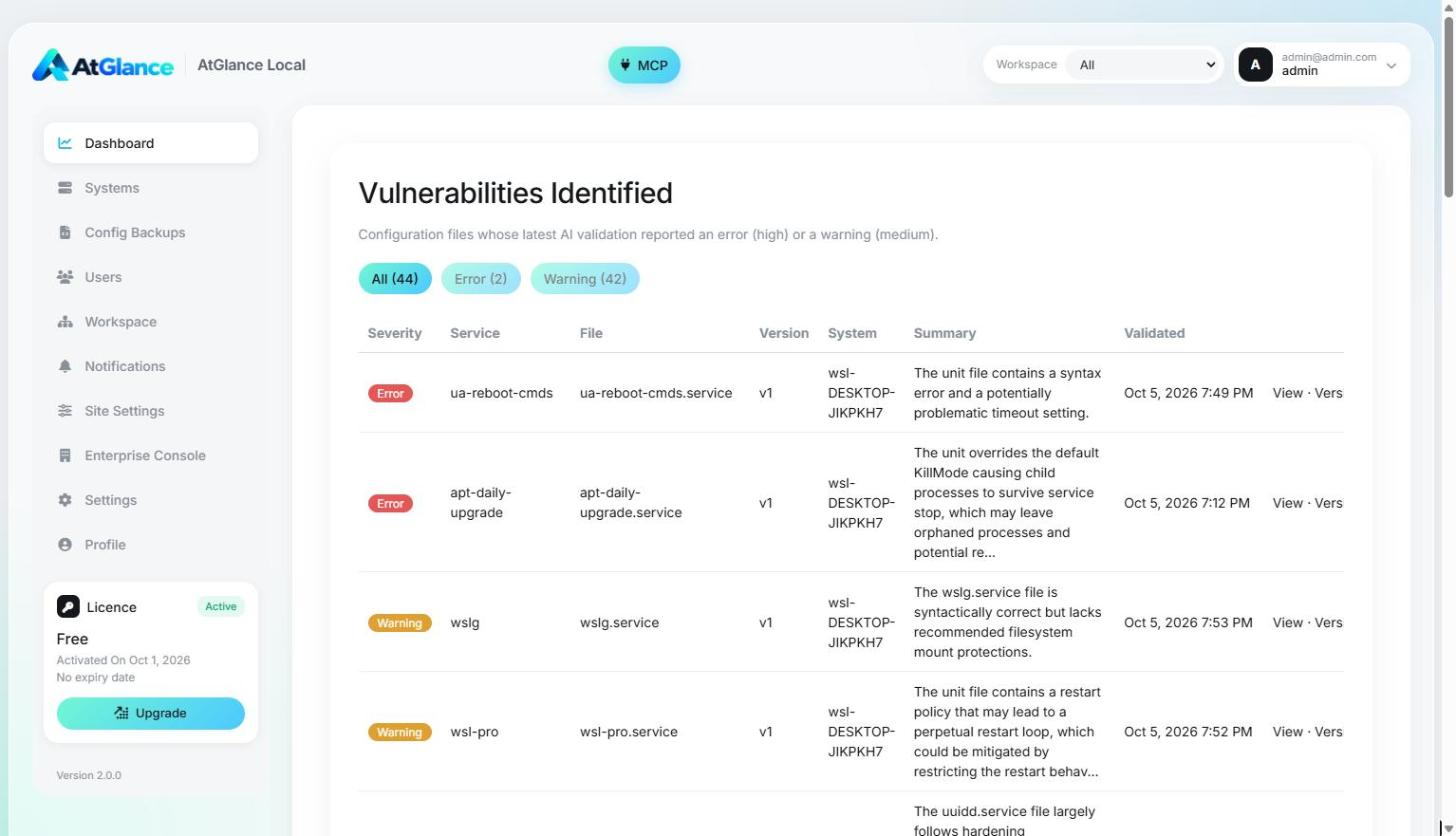Viewport: 1456px width, 836px height.
Task: Click the Config Backups file icon
Action: pyautogui.click(x=65, y=232)
